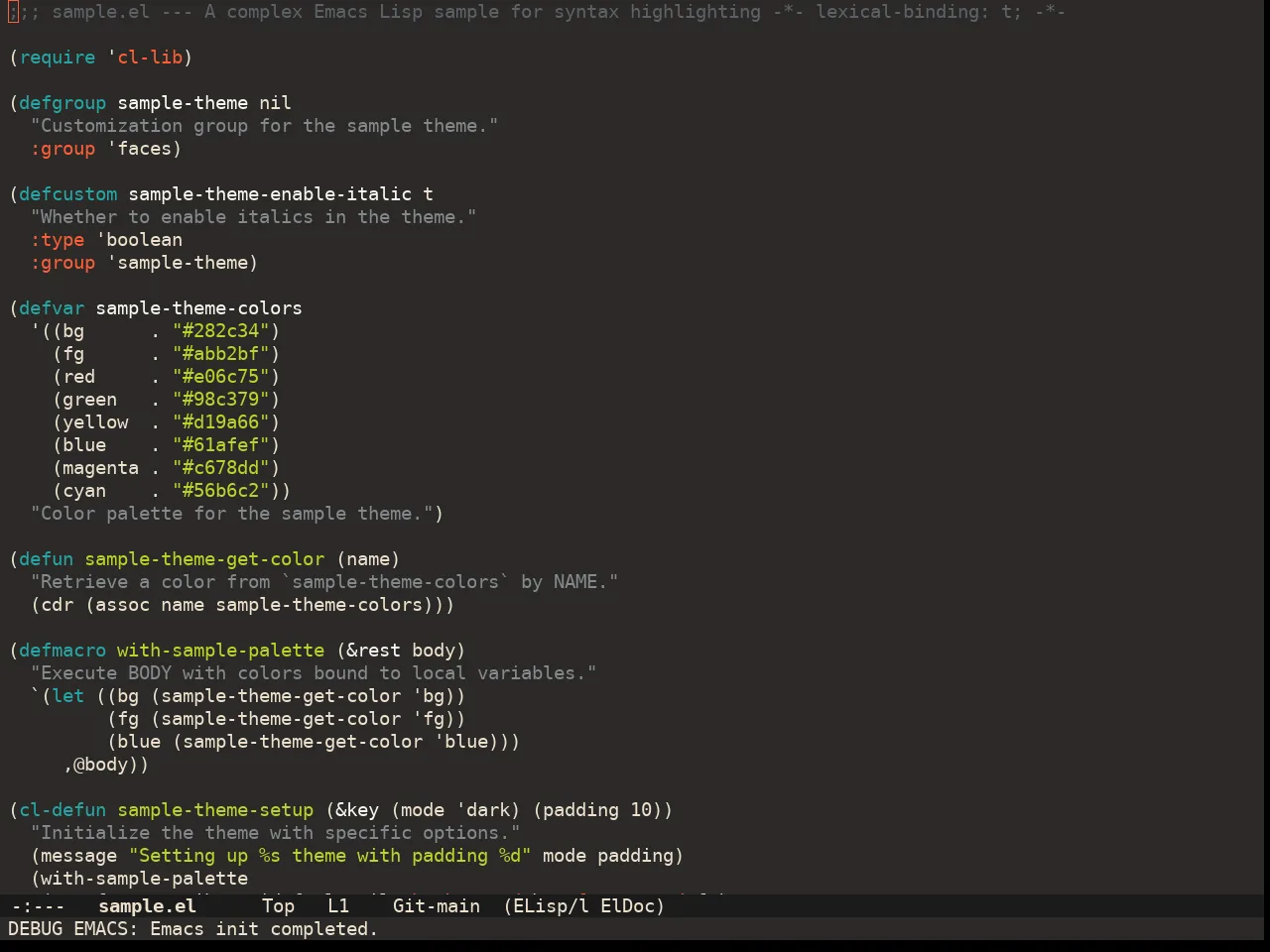Click the sample-theme-colors name after defvar
Image resolution: width=1270 pixels, height=952 pixels.
pos(199,308)
